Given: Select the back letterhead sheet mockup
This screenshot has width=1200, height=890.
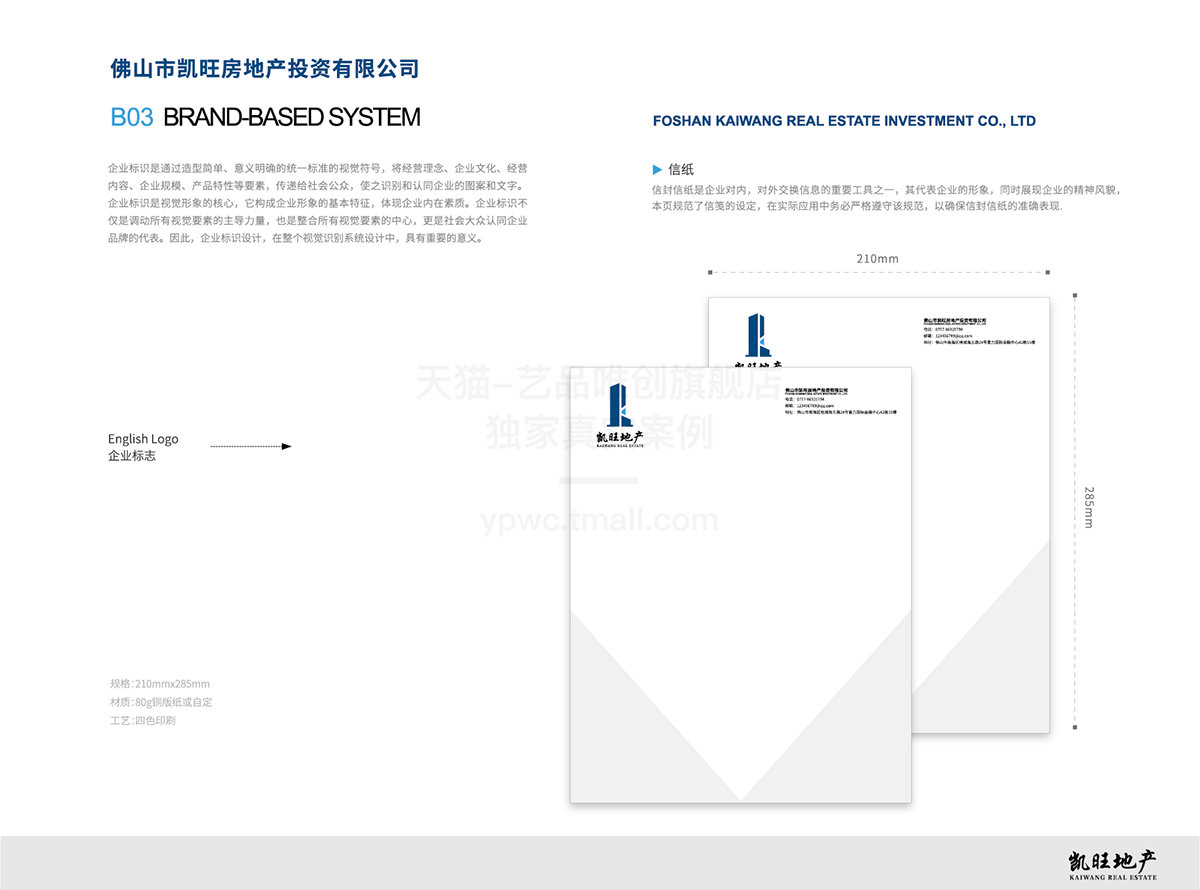Looking at the screenshot, I should click(980, 515).
